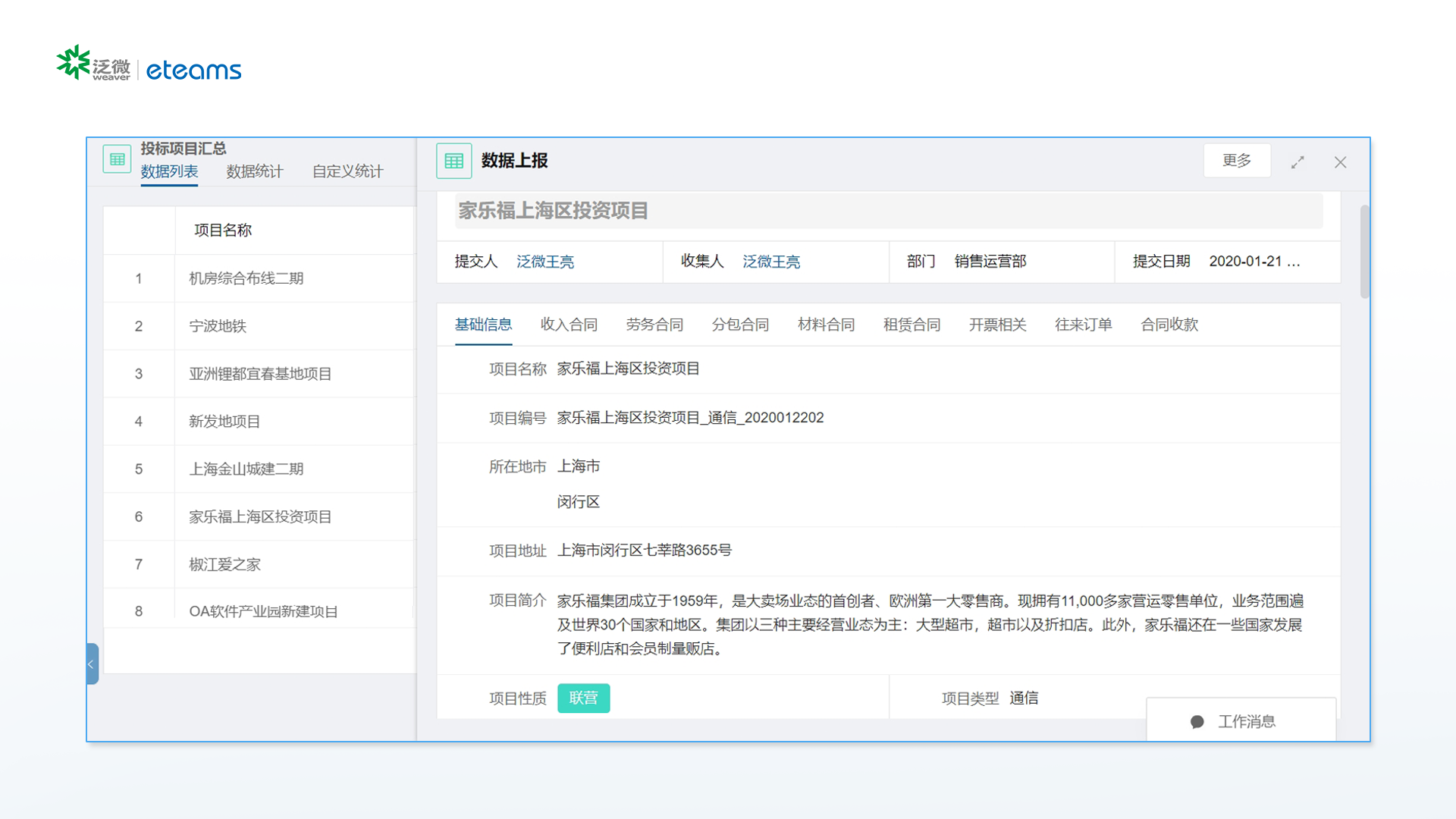Open the 工作消息 button

point(1241,721)
